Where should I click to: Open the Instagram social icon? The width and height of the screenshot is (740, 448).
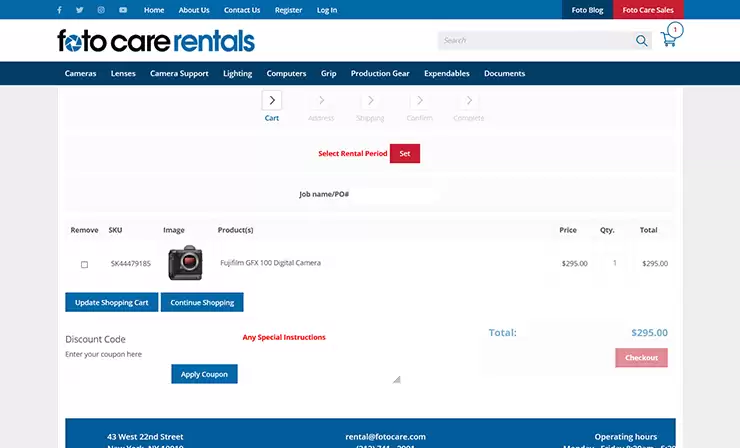tap(101, 10)
